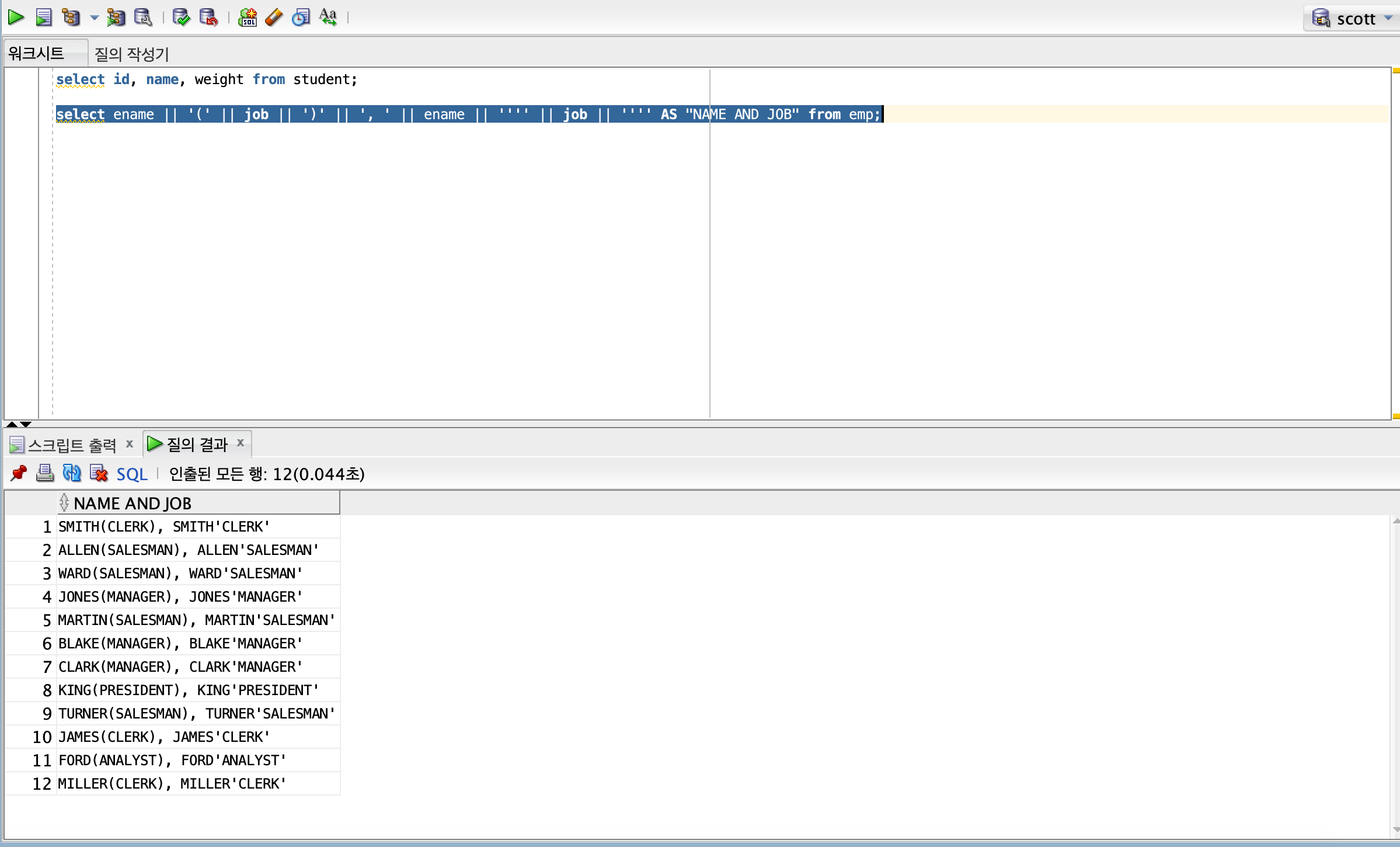Commit changes with the database checkmark icon
Image resolution: width=1400 pixels, height=847 pixels.
pyautogui.click(x=182, y=18)
